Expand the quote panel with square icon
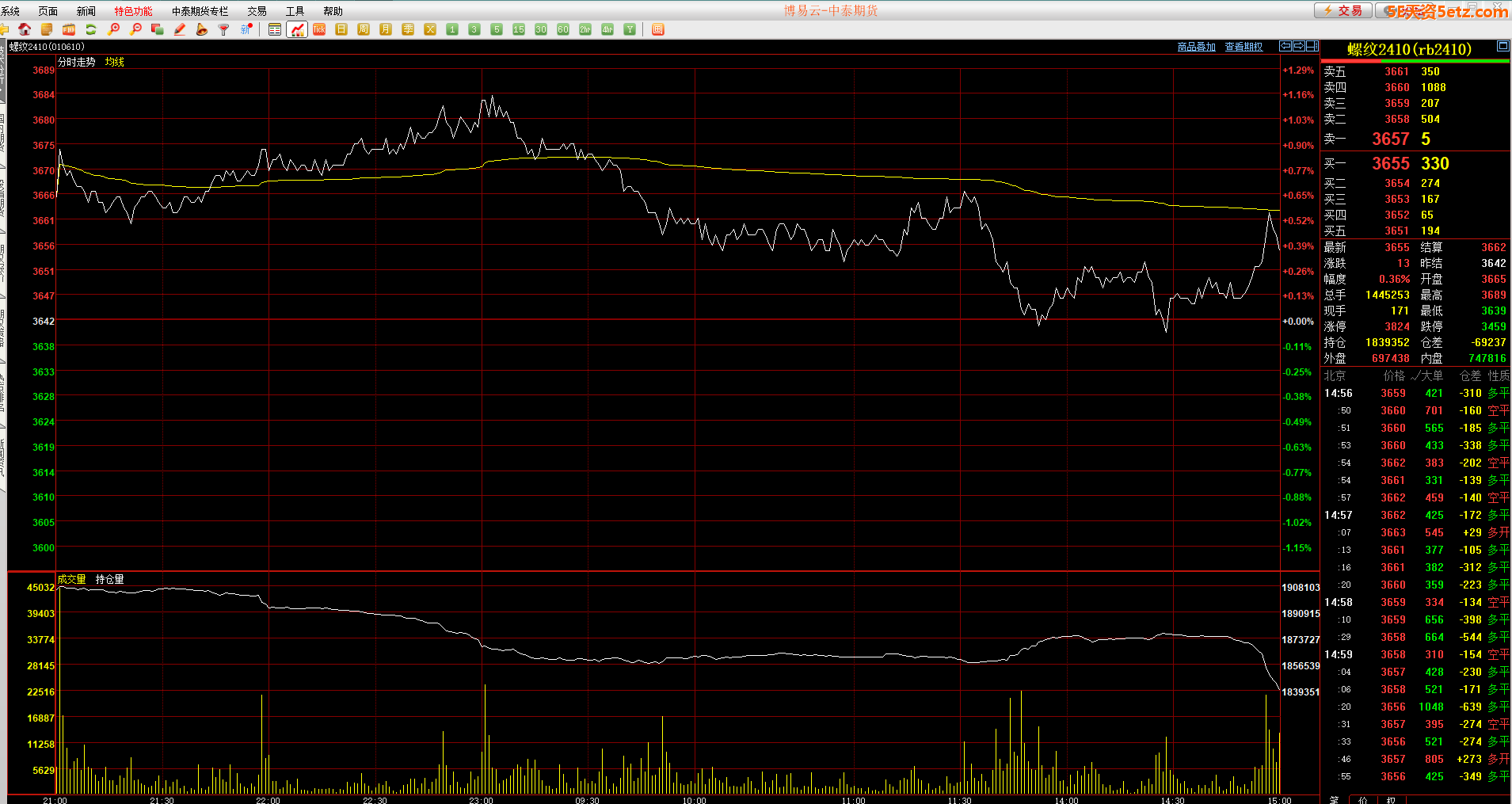 [x=1502, y=47]
